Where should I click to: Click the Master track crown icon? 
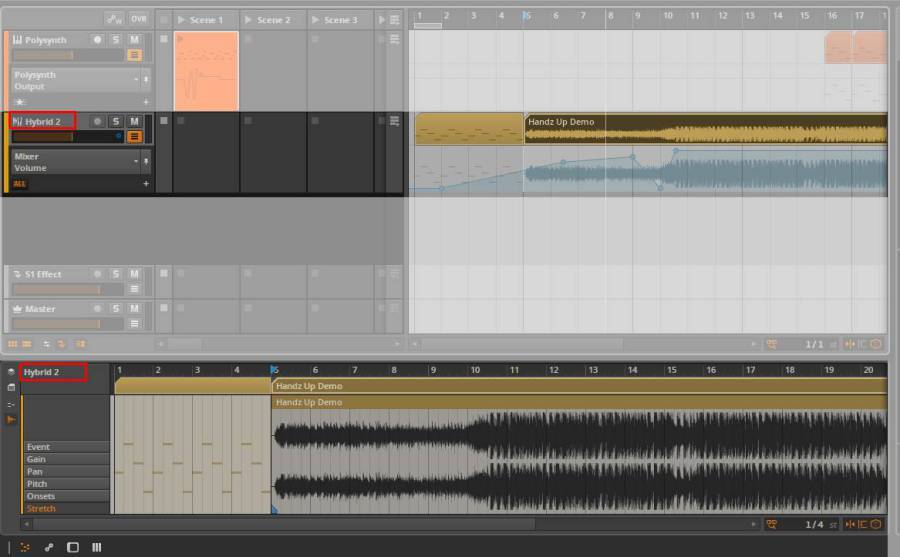17,309
